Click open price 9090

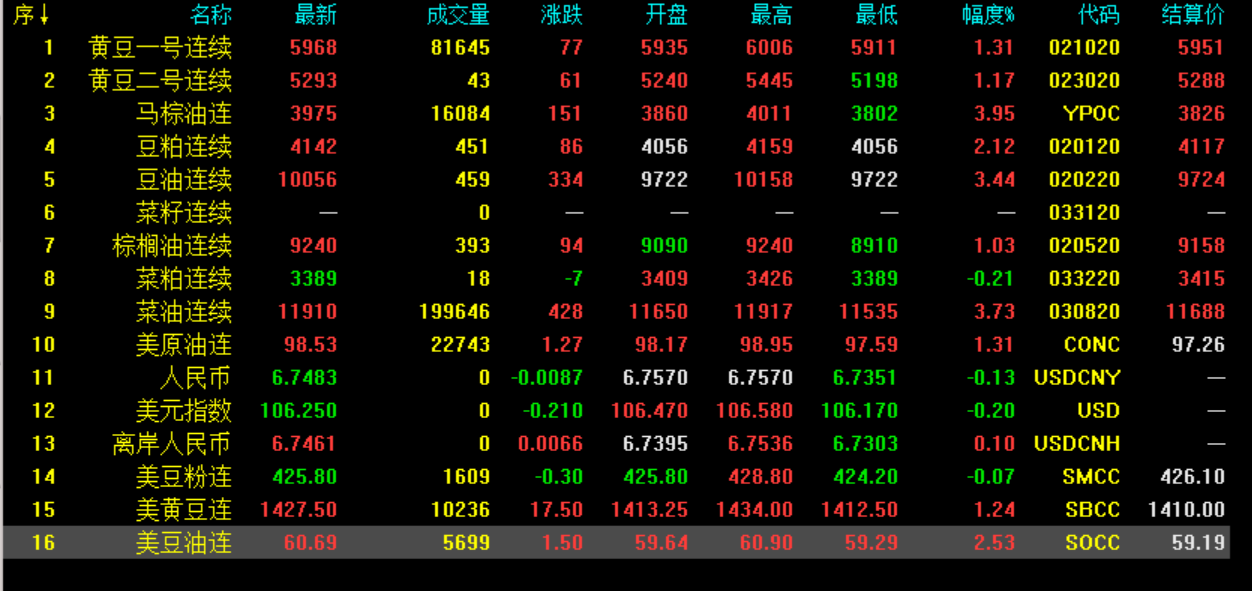pos(665,245)
